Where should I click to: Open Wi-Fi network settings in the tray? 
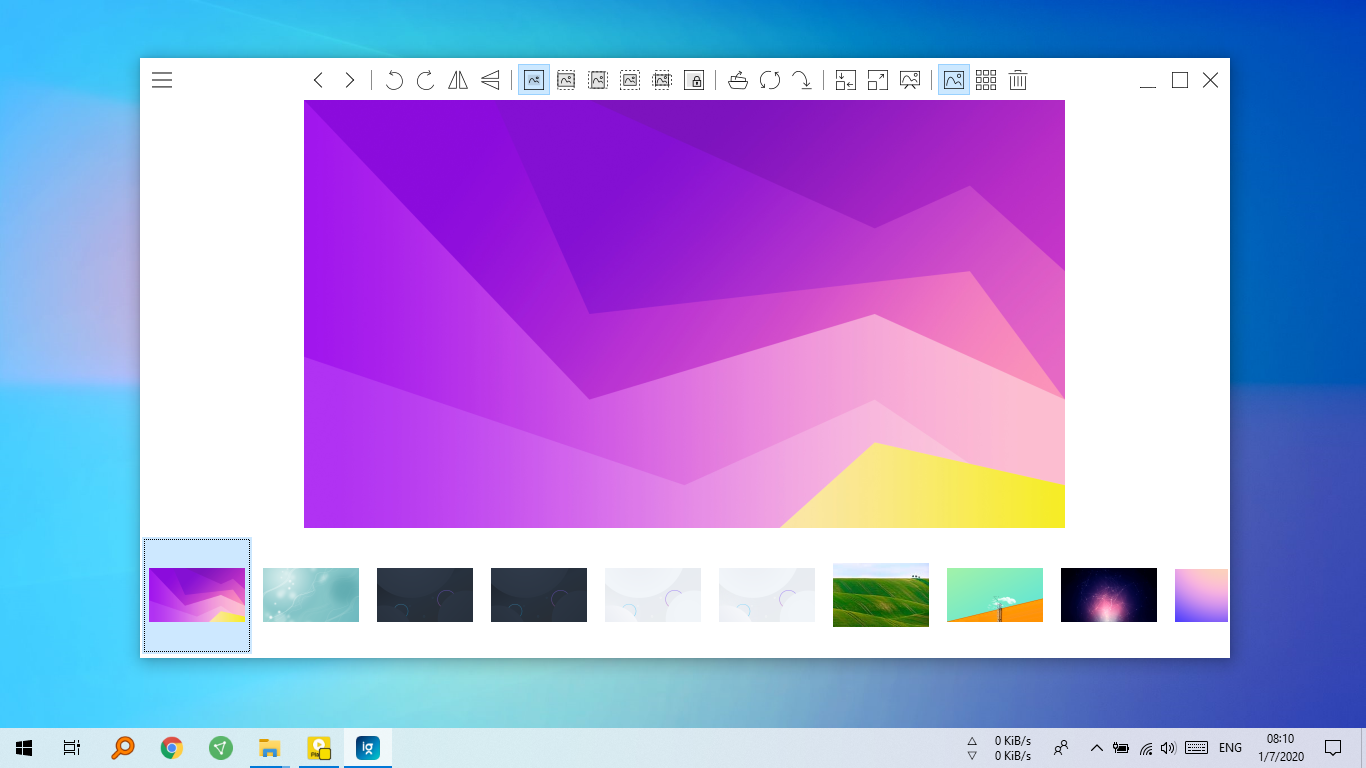pyautogui.click(x=1146, y=748)
